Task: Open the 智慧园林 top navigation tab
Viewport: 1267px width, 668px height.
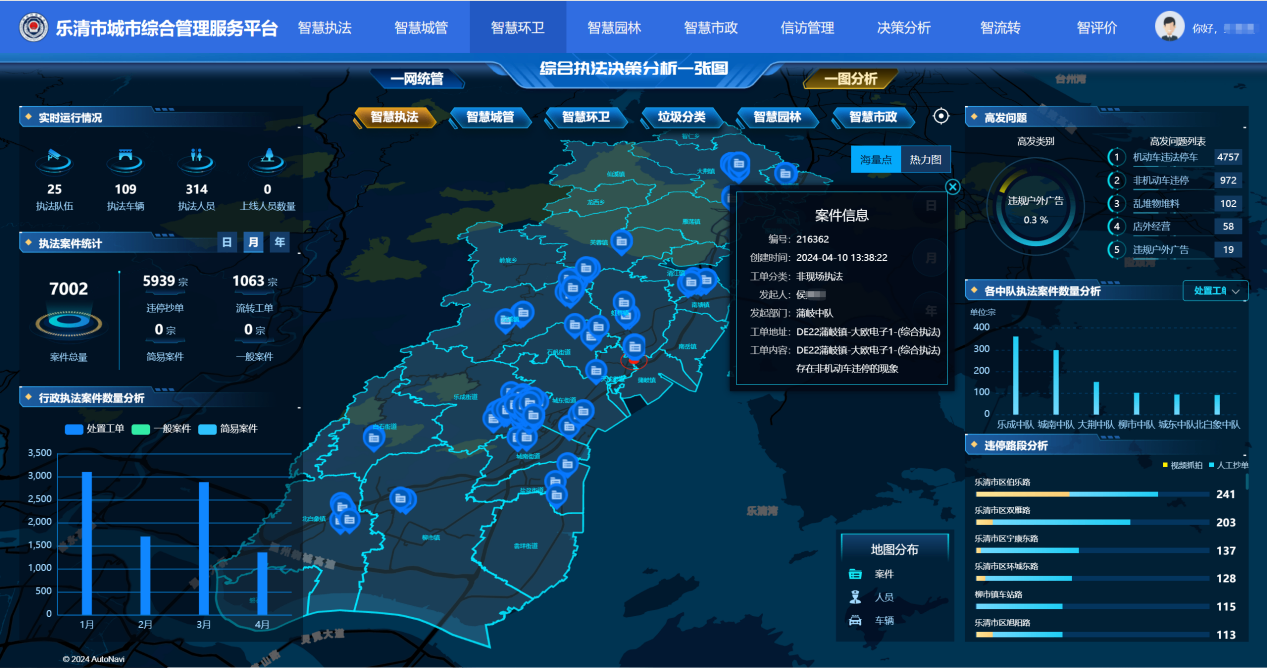Action: tap(614, 27)
